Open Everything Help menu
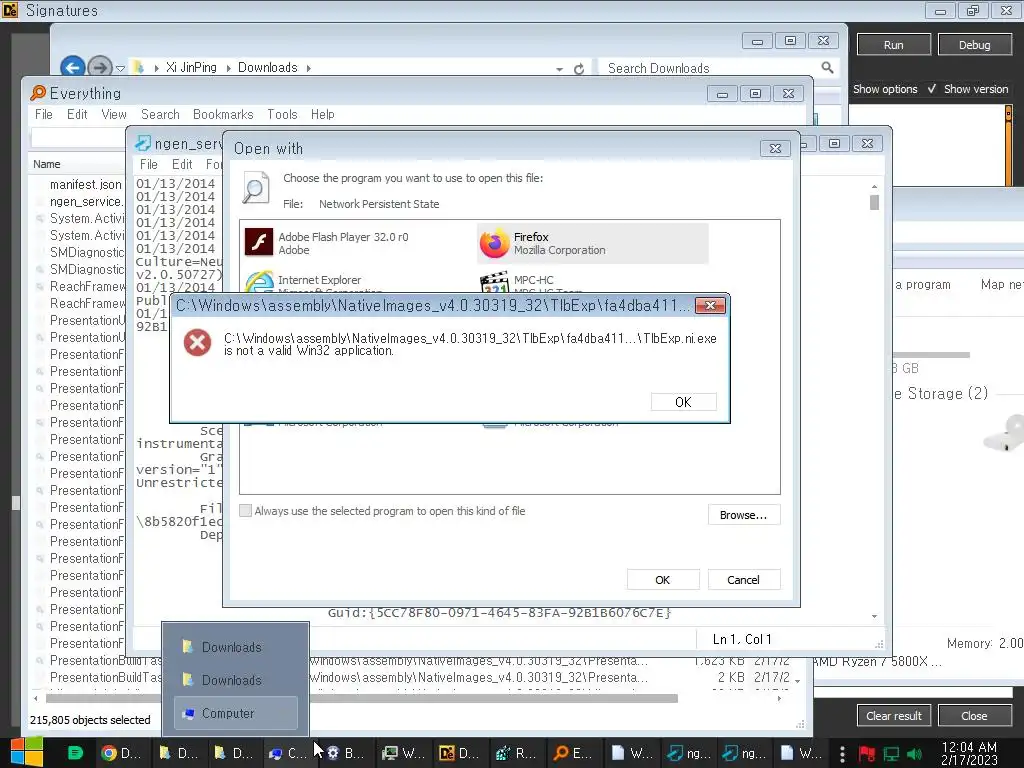This screenshot has width=1024, height=768. click(x=323, y=114)
